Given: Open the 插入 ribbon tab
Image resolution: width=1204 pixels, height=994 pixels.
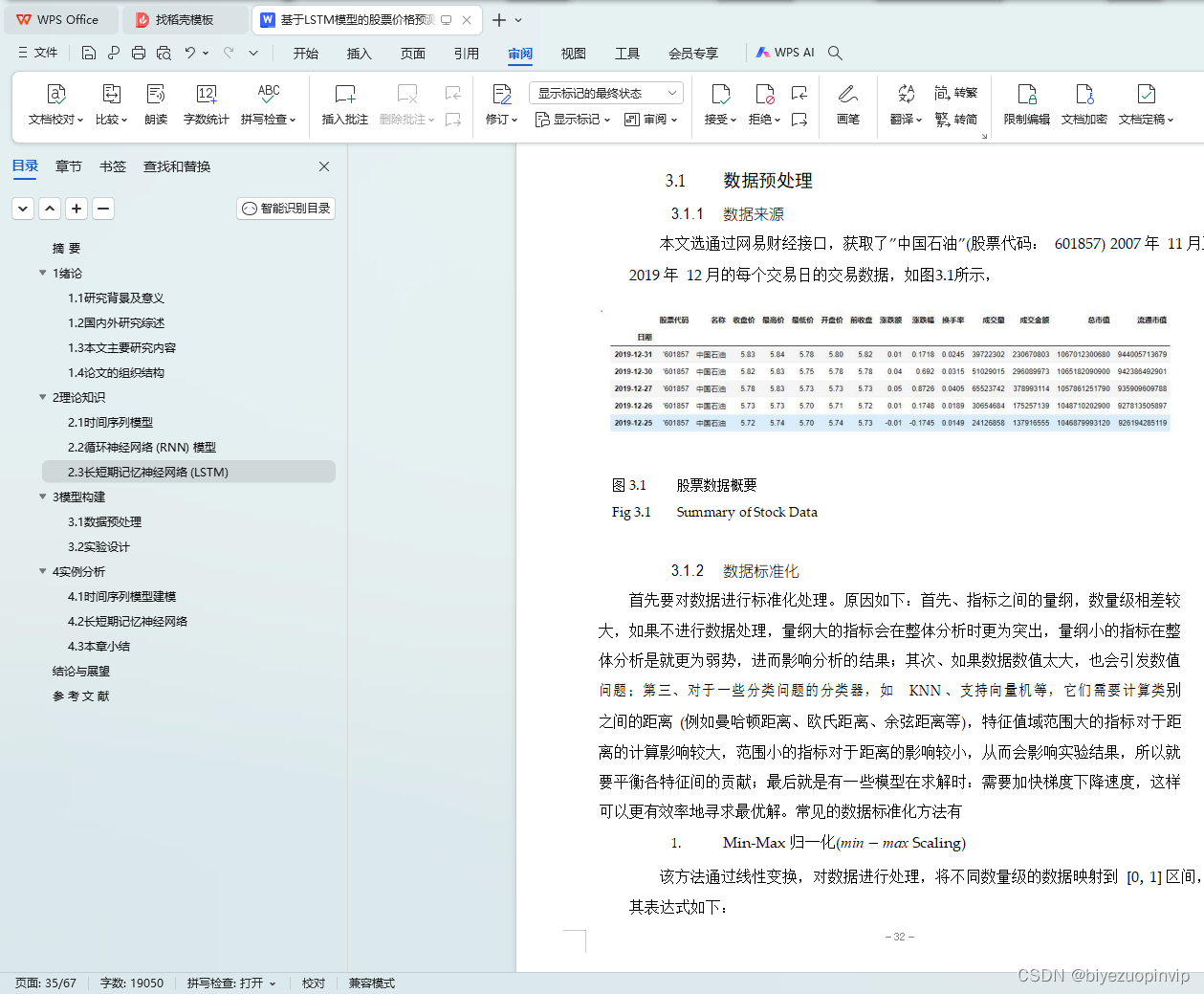Looking at the screenshot, I should 360,53.
